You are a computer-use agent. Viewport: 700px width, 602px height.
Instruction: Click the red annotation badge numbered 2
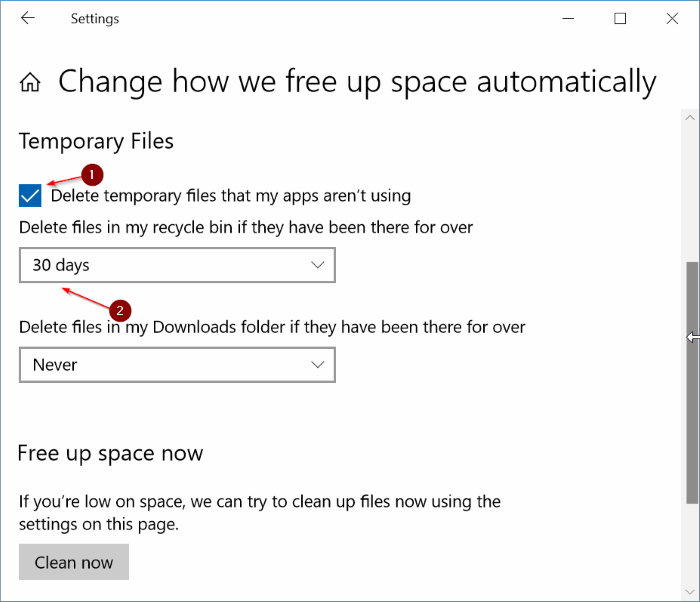(119, 310)
